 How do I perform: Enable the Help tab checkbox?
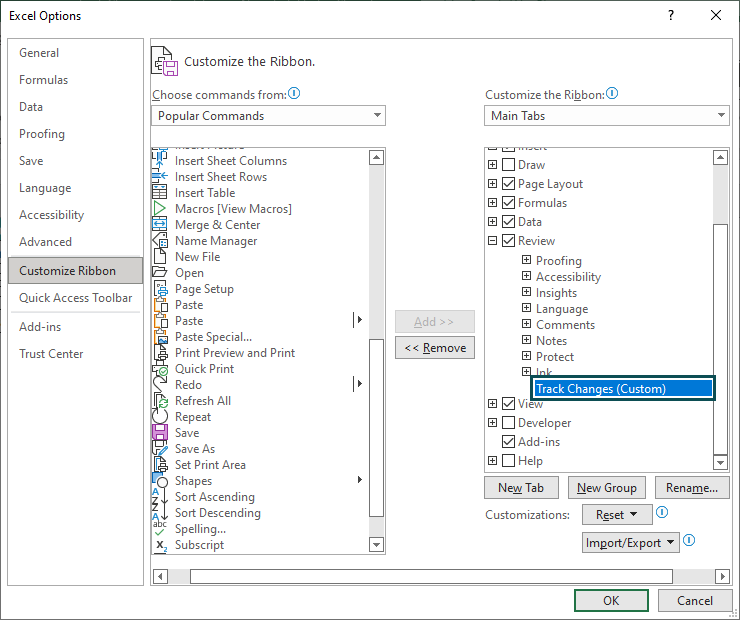(508, 461)
